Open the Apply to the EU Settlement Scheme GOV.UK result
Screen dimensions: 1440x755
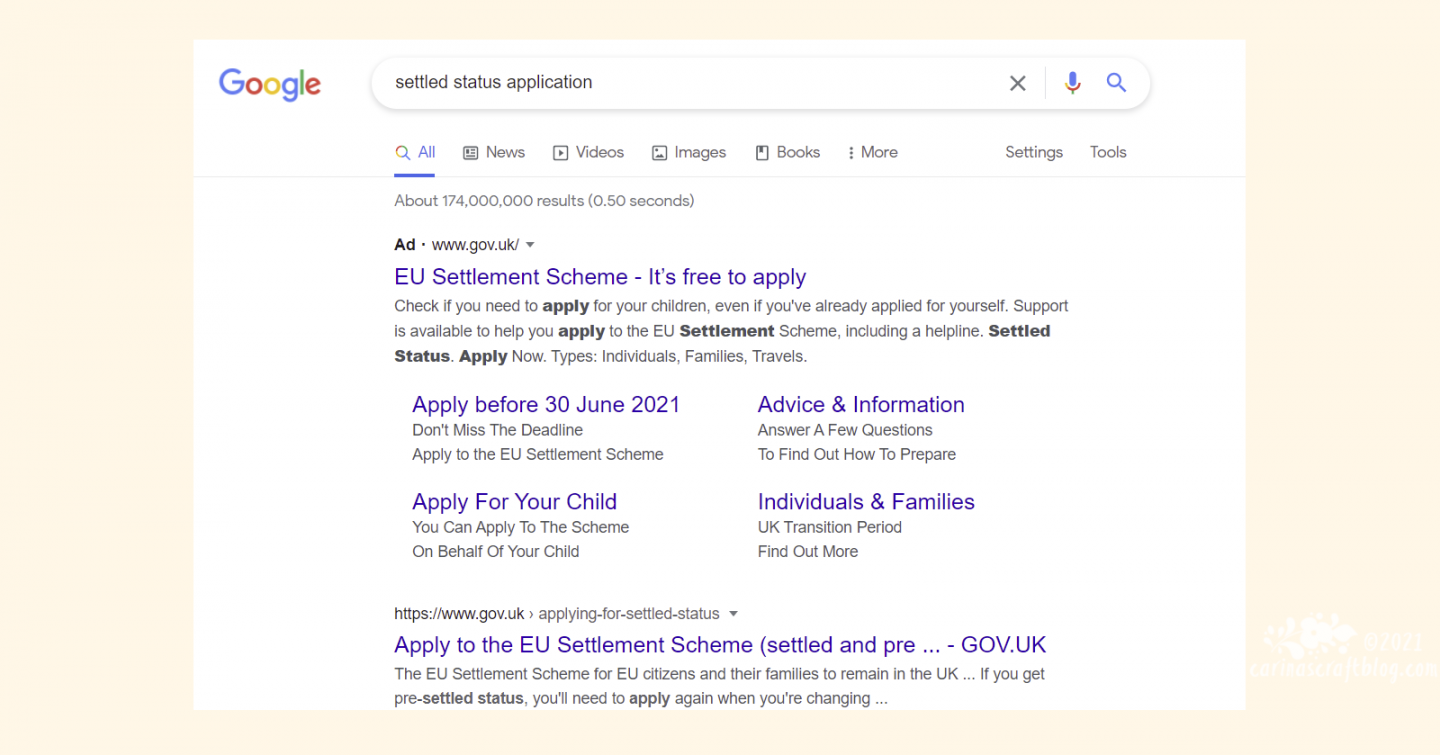tap(720, 645)
